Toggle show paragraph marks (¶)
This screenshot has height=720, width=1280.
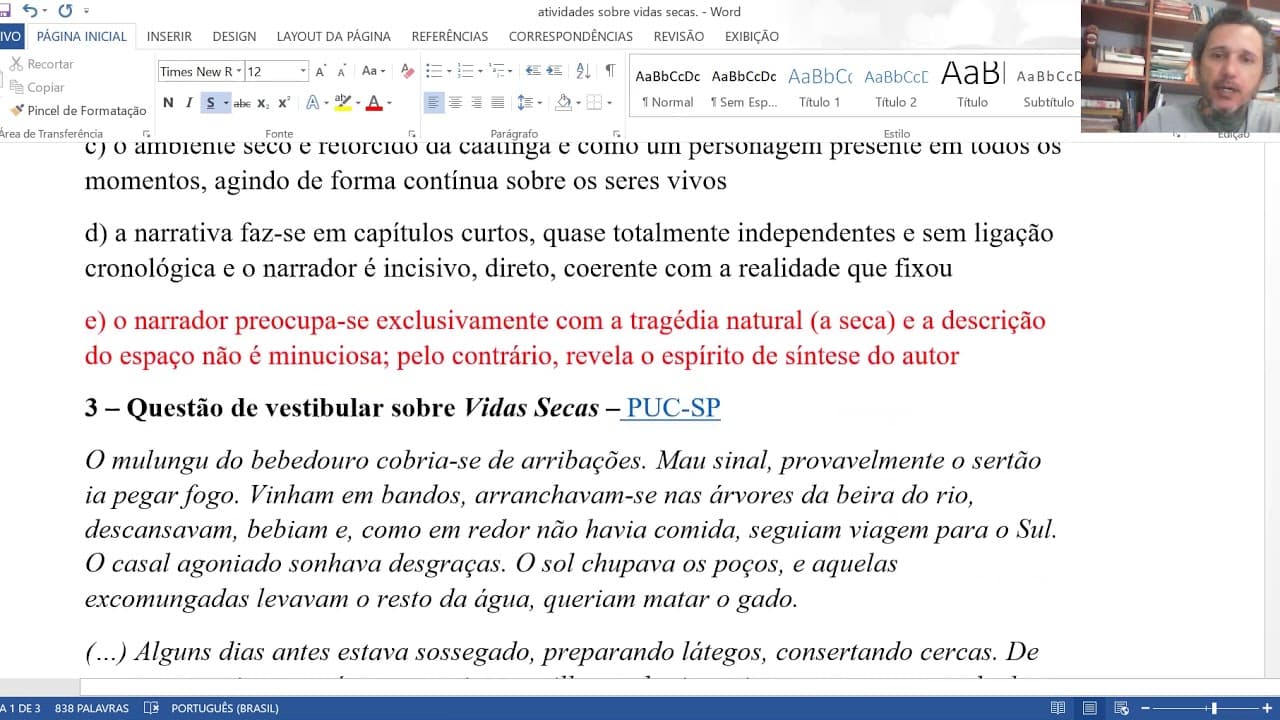point(610,71)
